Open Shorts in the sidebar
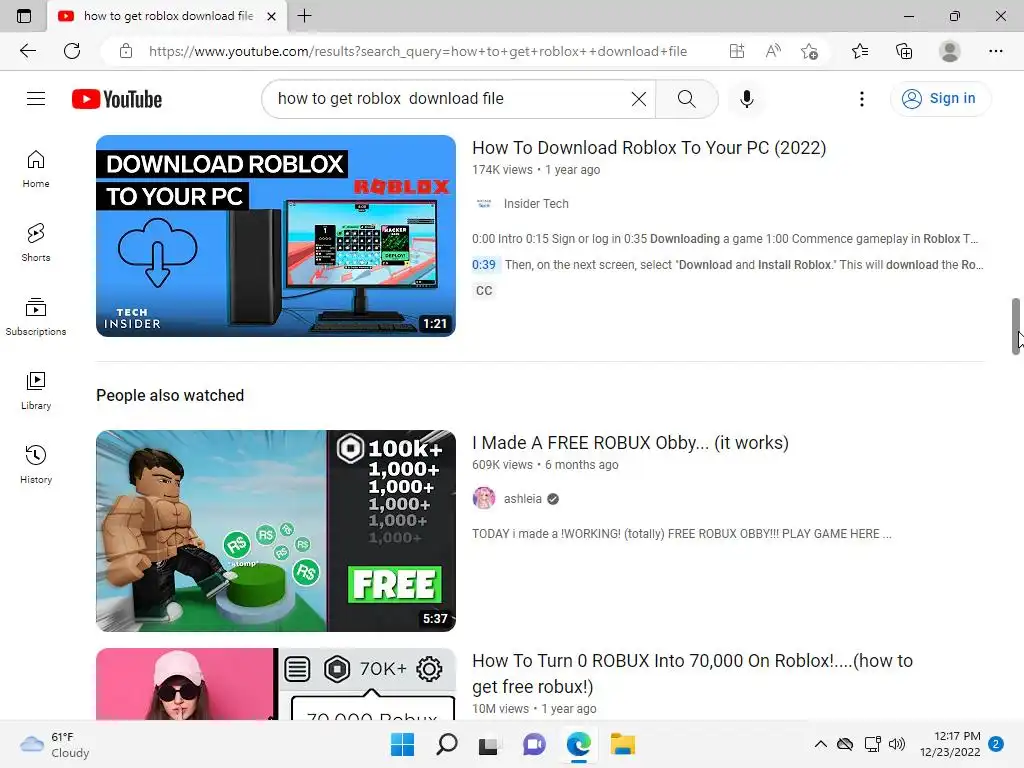 (36, 243)
